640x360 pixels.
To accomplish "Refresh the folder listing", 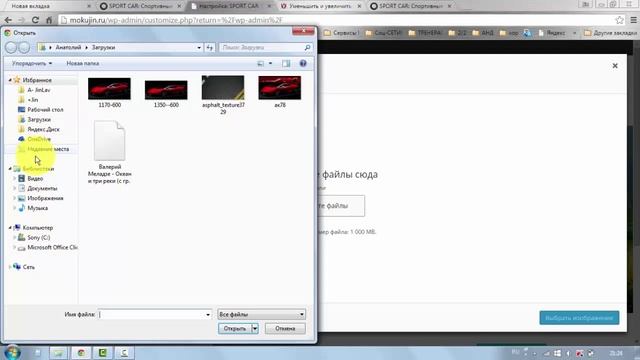I will tap(210, 47).
